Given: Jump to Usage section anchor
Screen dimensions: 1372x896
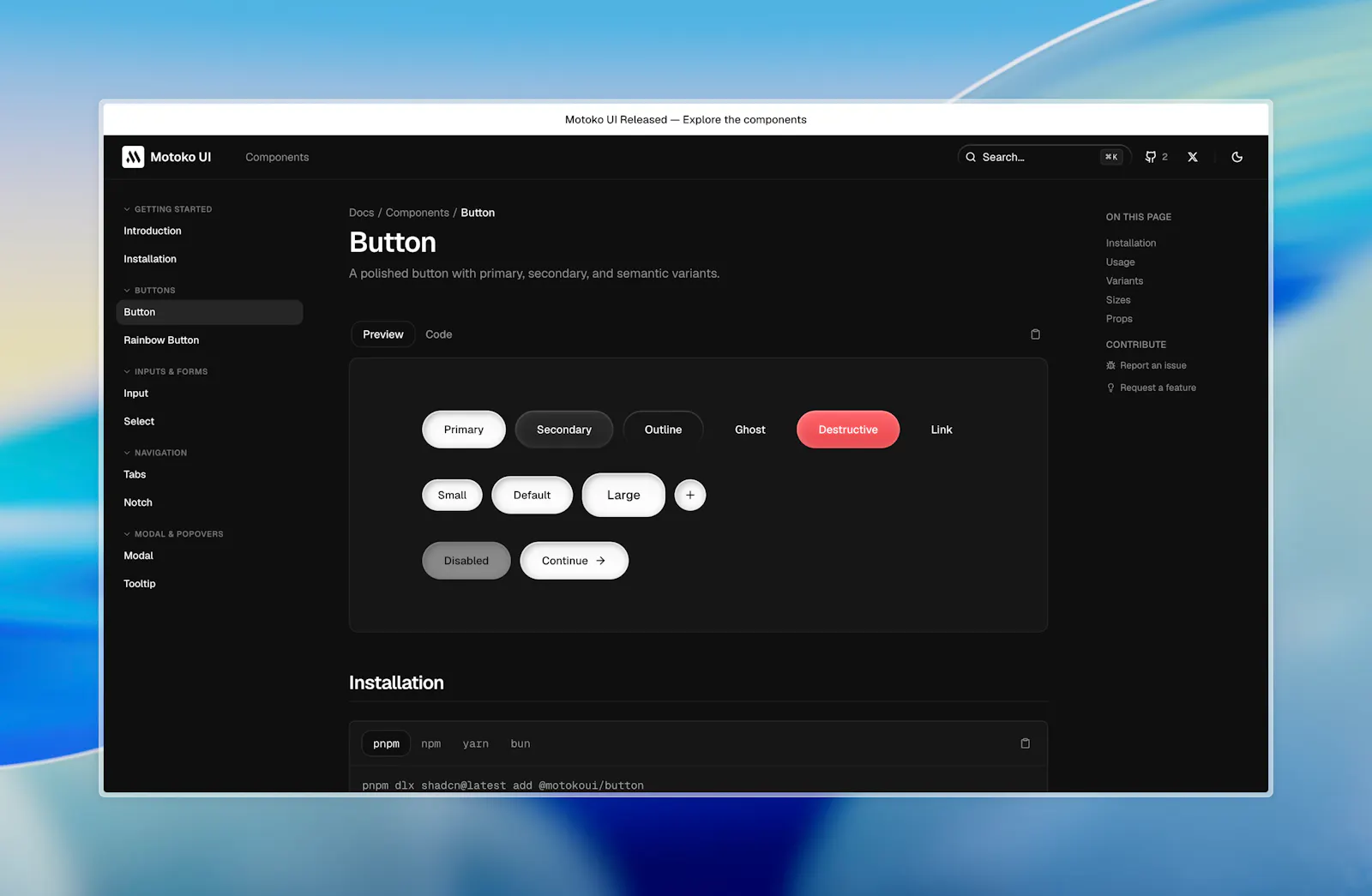Looking at the screenshot, I should [1120, 262].
